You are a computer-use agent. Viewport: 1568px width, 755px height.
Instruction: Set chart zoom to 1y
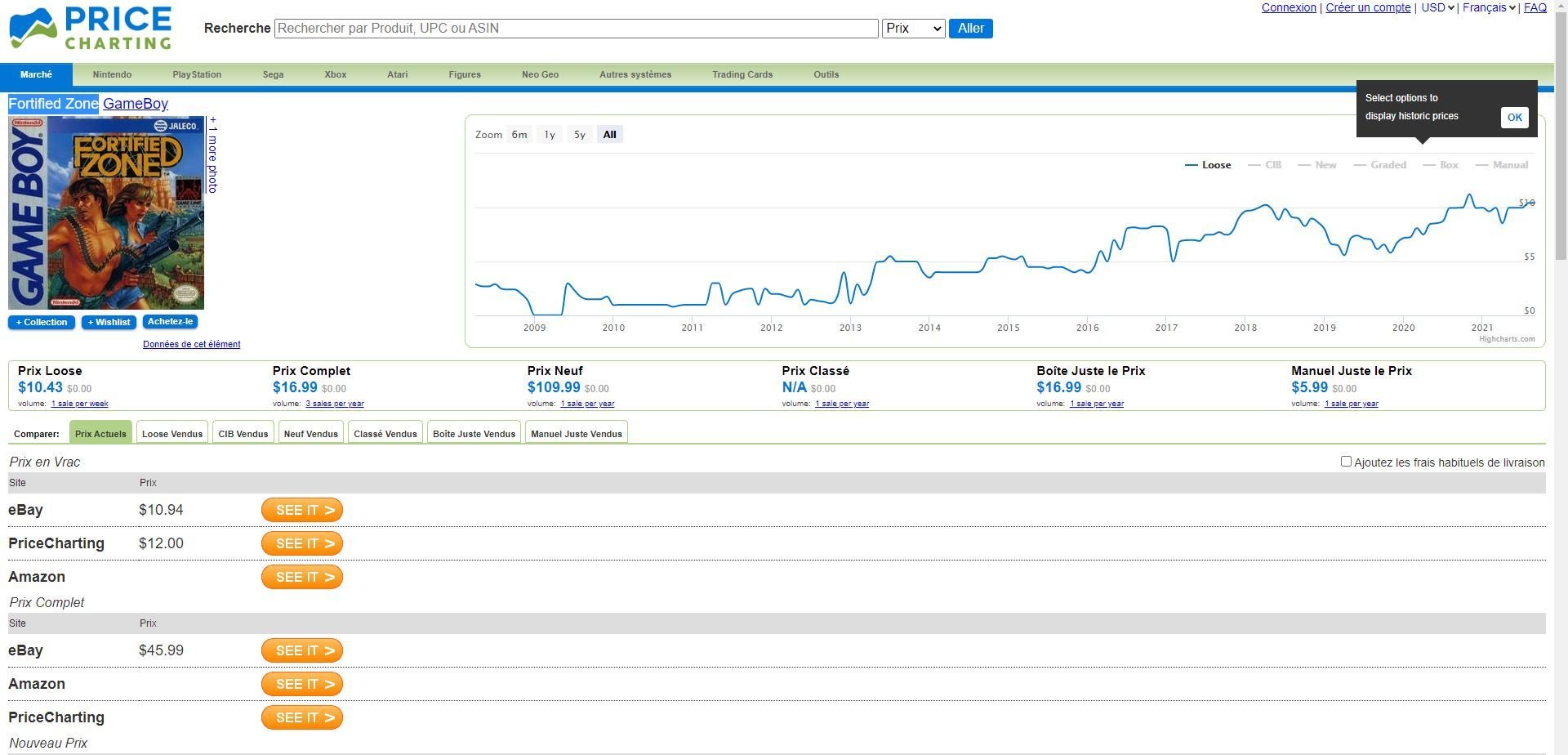point(550,135)
